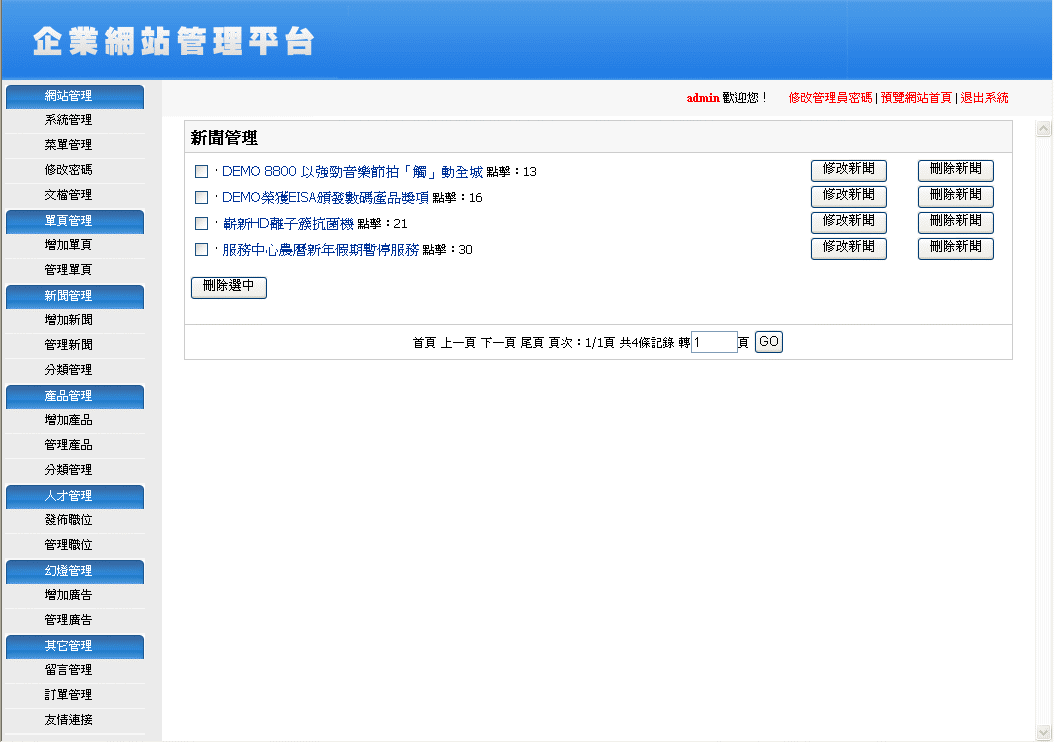1054x742 pixels.
Task: Toggle the 其它管理 sidebar section
Action: tap(75, 647)
